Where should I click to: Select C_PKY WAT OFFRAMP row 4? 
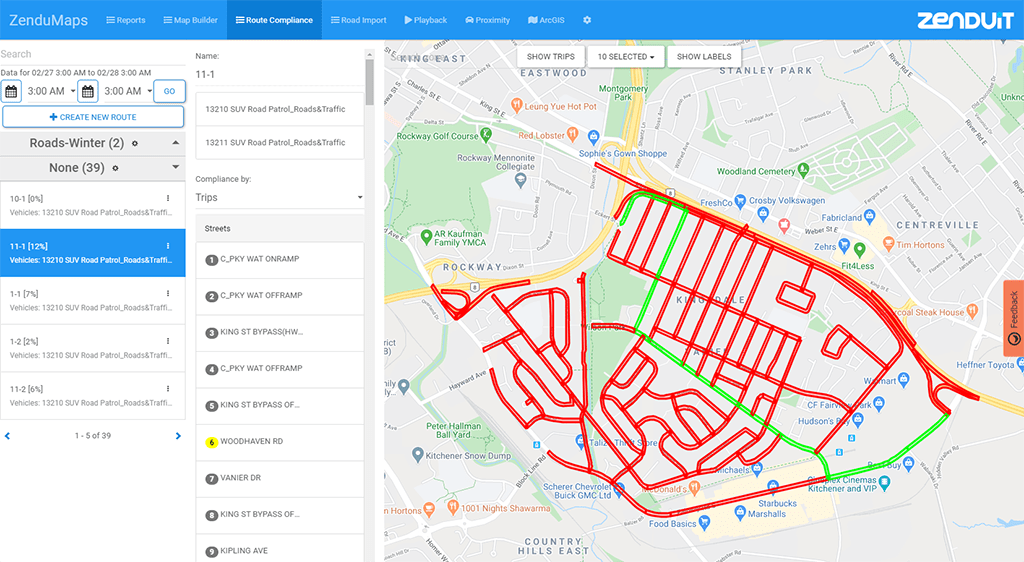tap(280, 369)
